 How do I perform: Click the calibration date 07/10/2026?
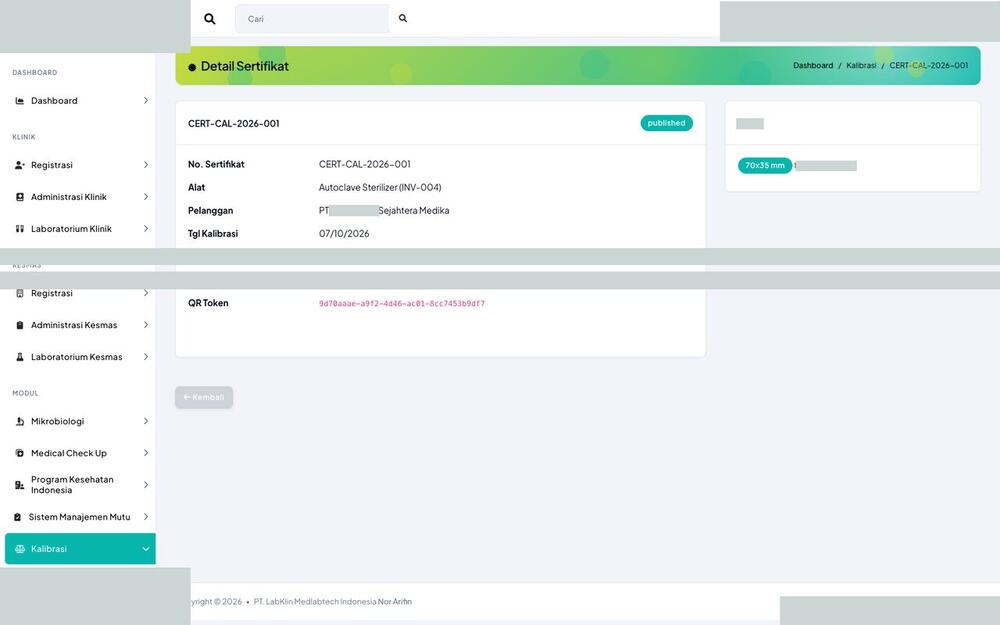344,233
